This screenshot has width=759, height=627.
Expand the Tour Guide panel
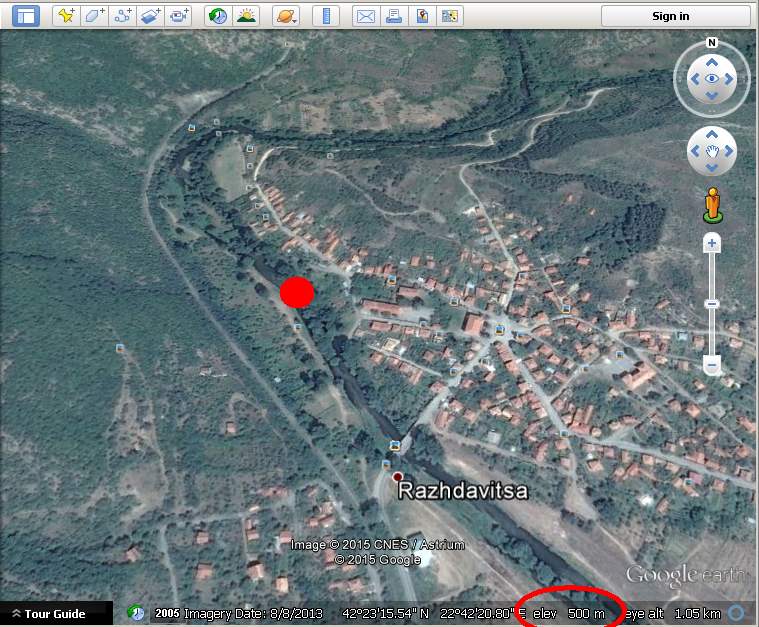coord(48,614)
